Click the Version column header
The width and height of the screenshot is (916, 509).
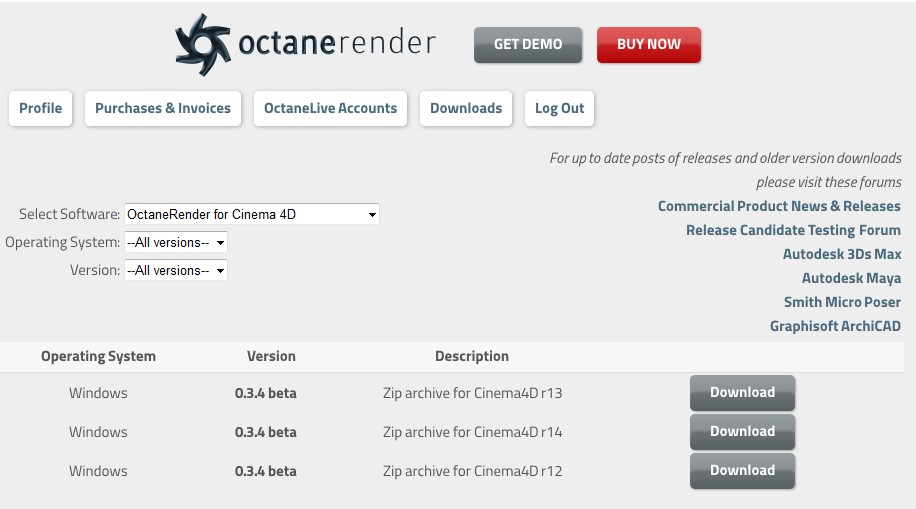tap(271, 356)
